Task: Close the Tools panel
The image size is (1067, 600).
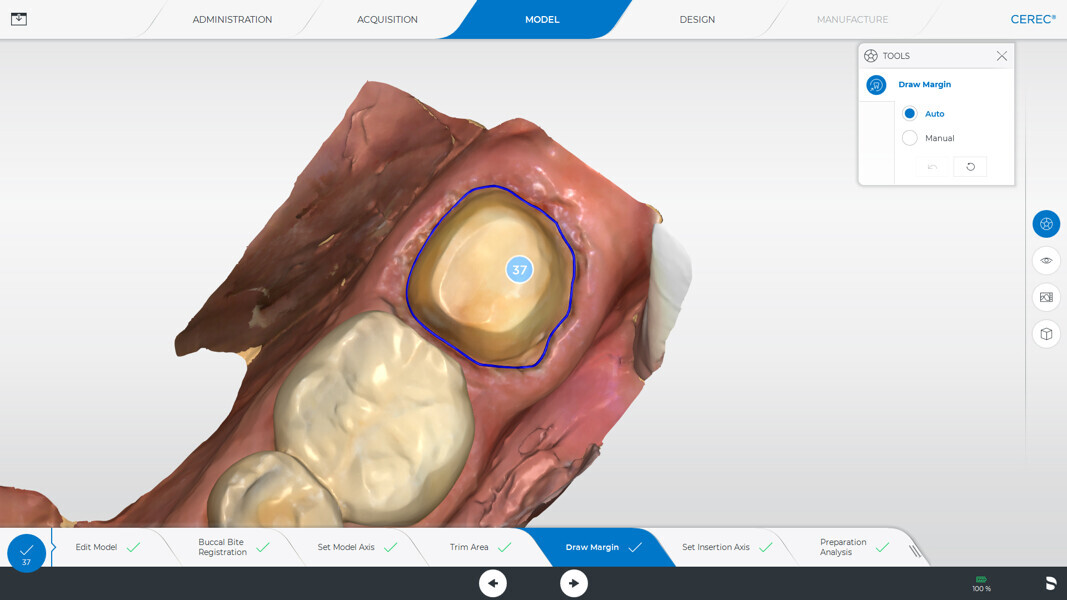Action: (1001, 56)
